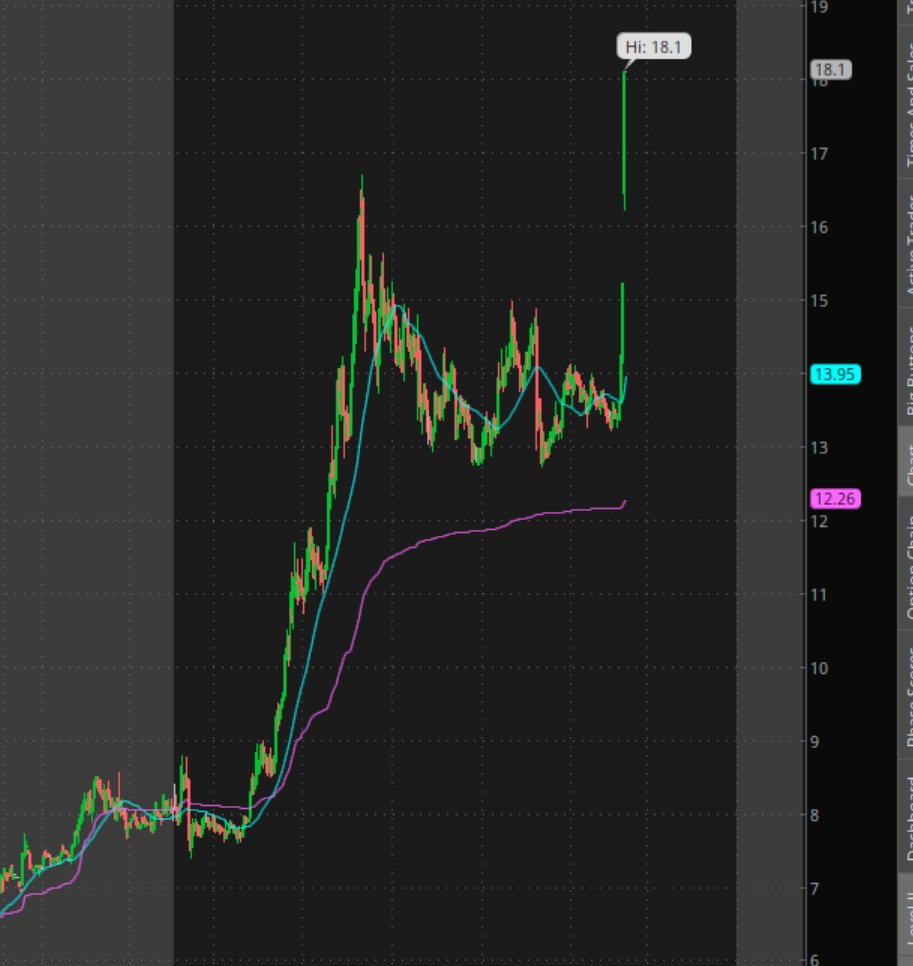
Task: Click the magenta 12.26 price axis label
Action: pos(835,498)
